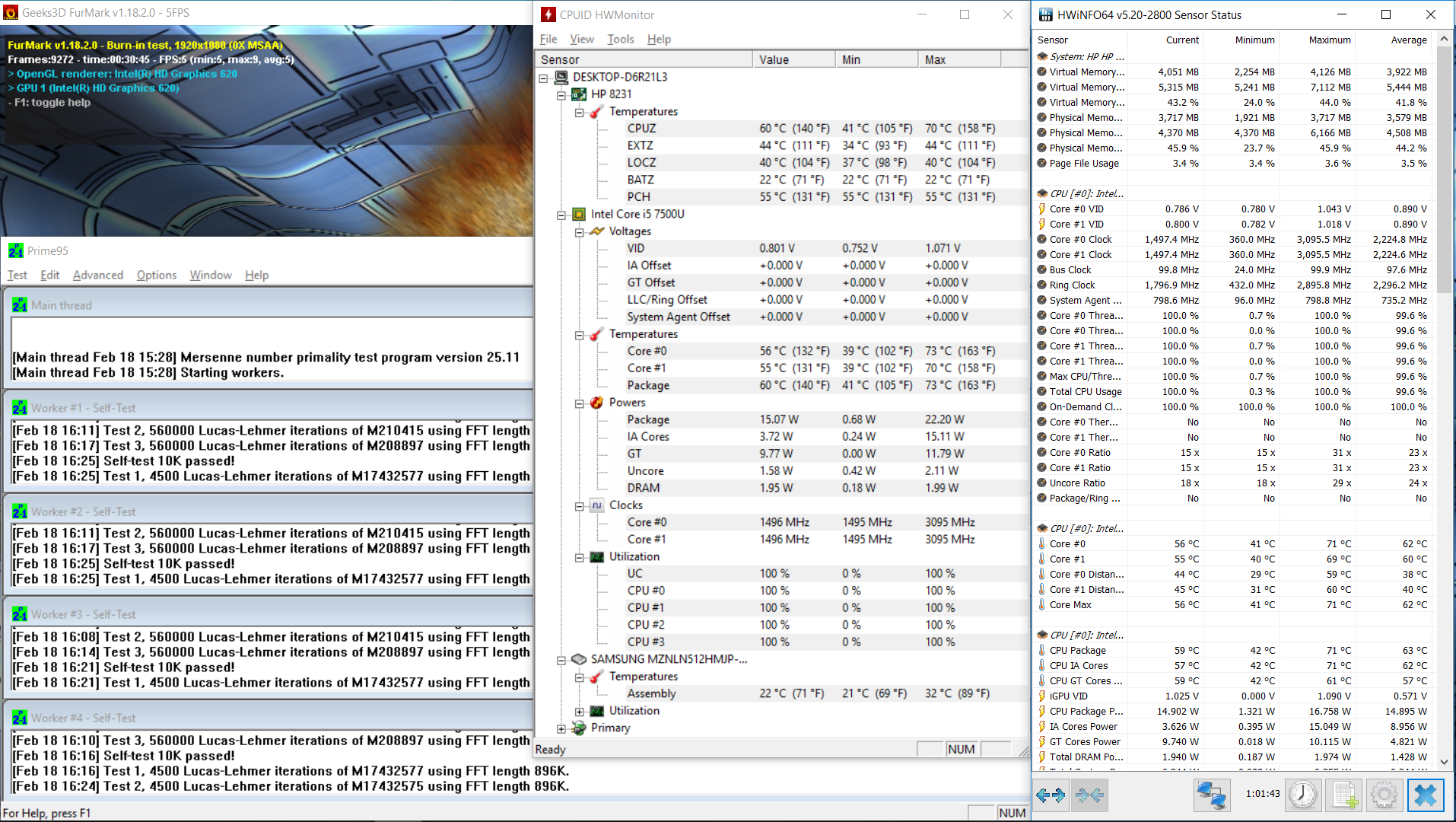Click the Main thread window icon
The width and height of the screenshot is (1456, 822).
tap(20, 305)
